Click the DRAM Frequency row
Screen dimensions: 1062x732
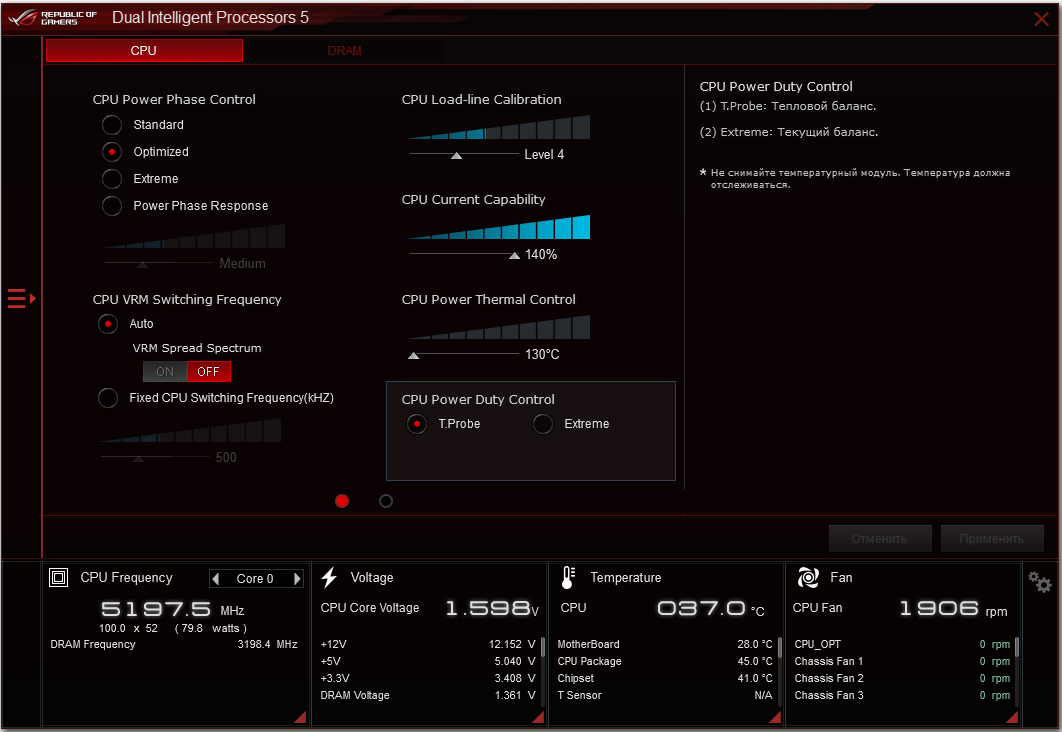tap(174, 644)
